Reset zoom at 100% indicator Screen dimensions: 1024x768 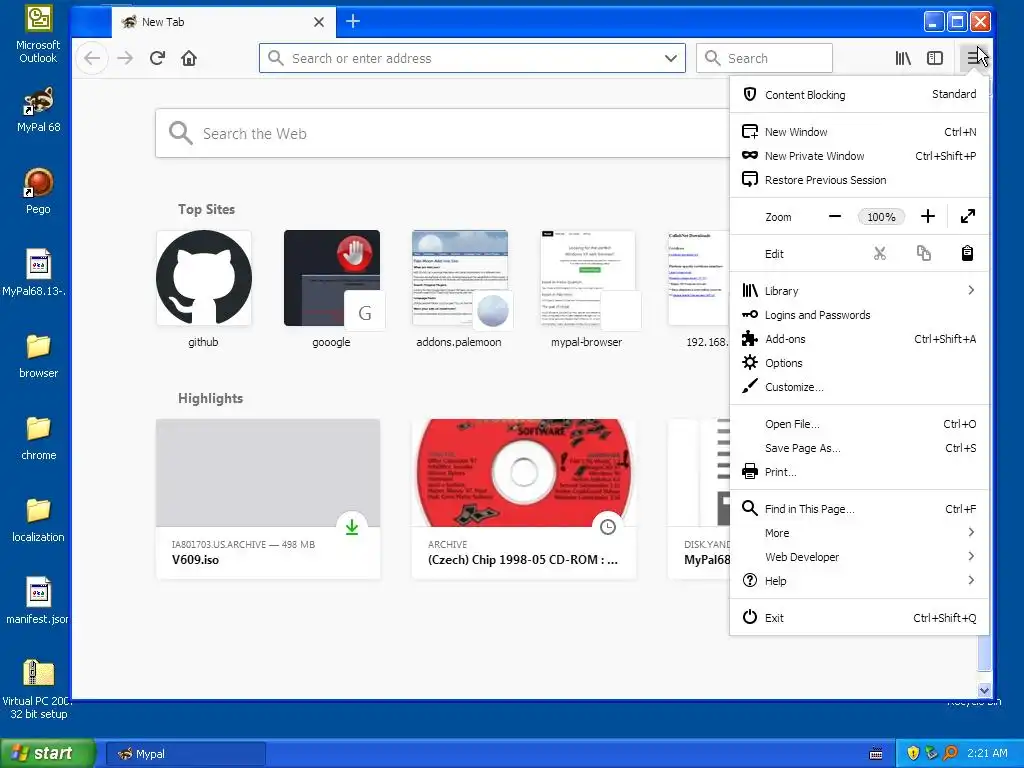click(881, 217)
